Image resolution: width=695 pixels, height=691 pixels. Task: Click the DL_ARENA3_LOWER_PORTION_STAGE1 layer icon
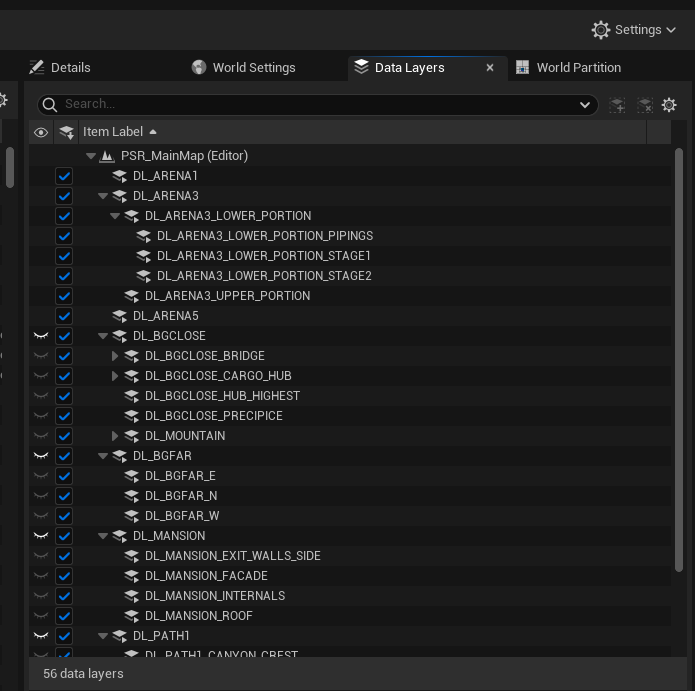[144, 256]
